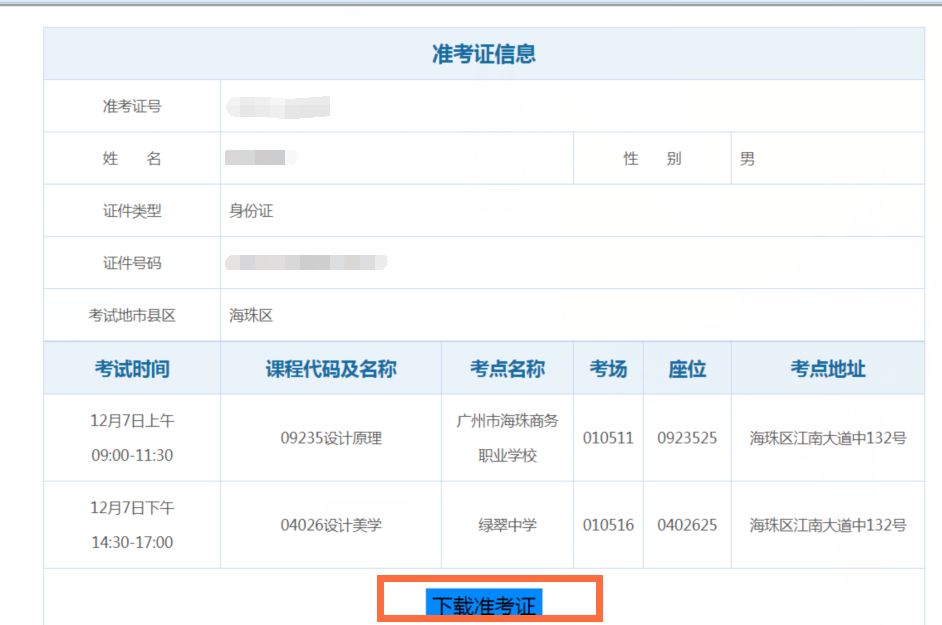Click the 绿翠中学 exam site cell

[508, 525]
